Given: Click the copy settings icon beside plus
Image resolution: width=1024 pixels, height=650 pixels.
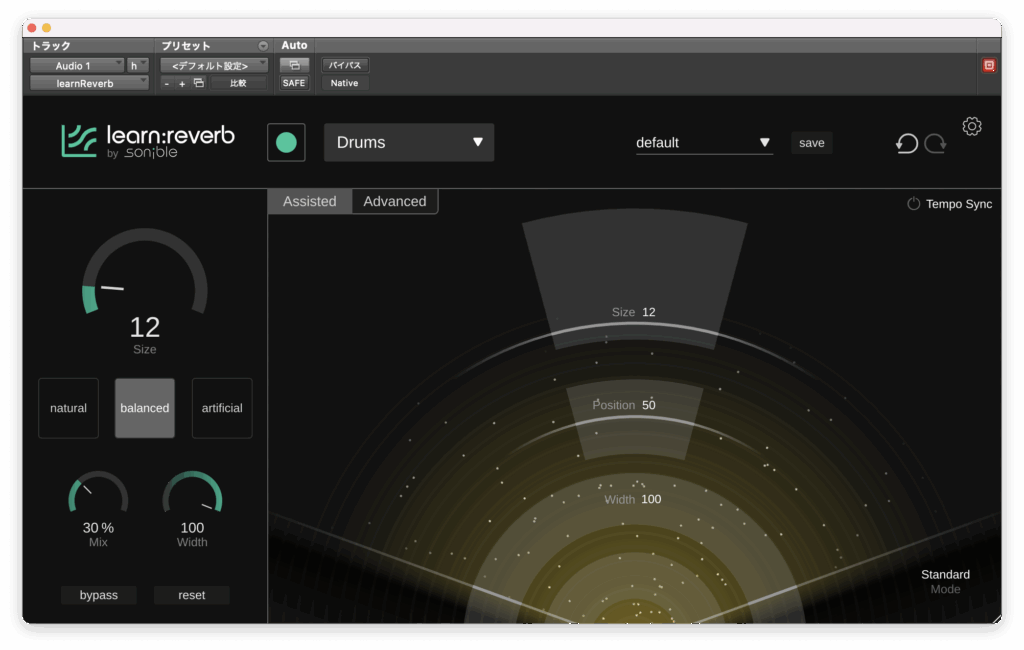Looking at the screenshot, I should [x=199, y=83].
